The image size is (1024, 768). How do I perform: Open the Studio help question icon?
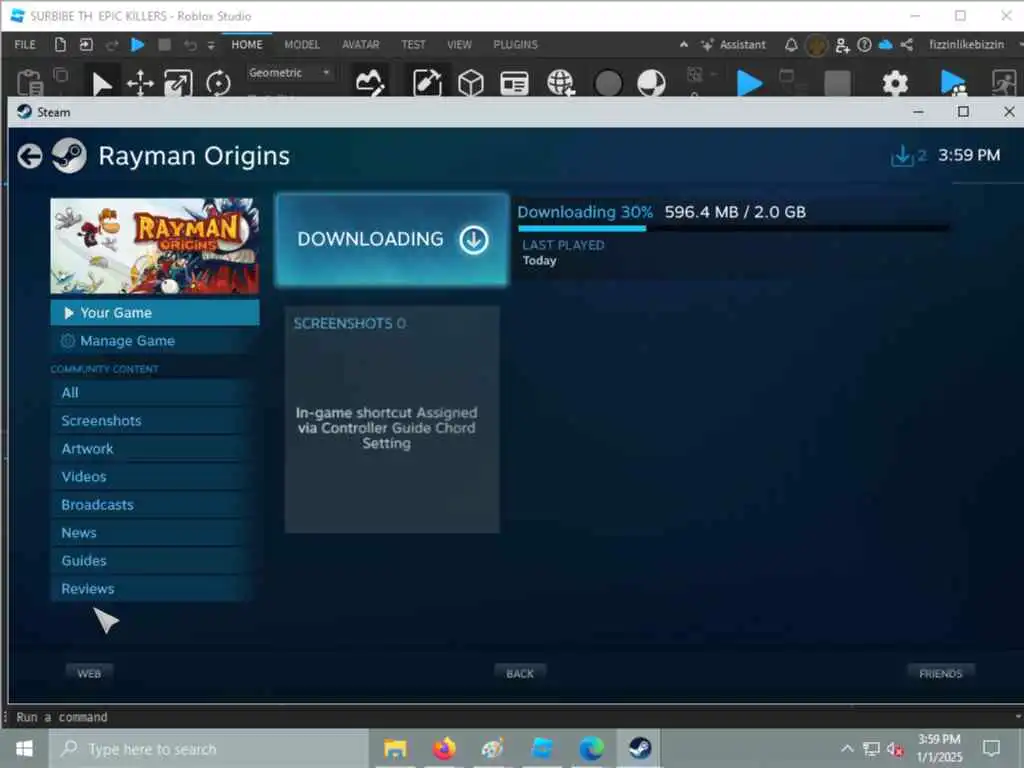click(864, 44)
